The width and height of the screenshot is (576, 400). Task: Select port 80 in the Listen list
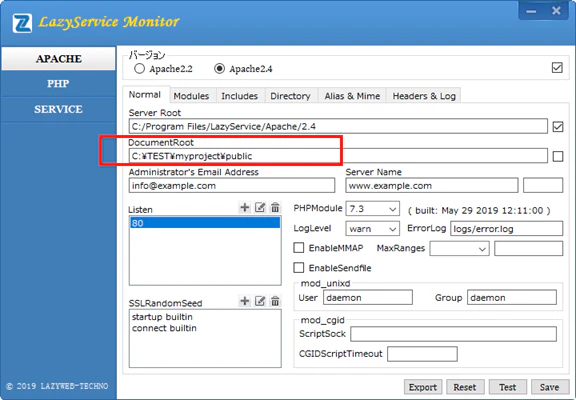click(x=205, y=223)
